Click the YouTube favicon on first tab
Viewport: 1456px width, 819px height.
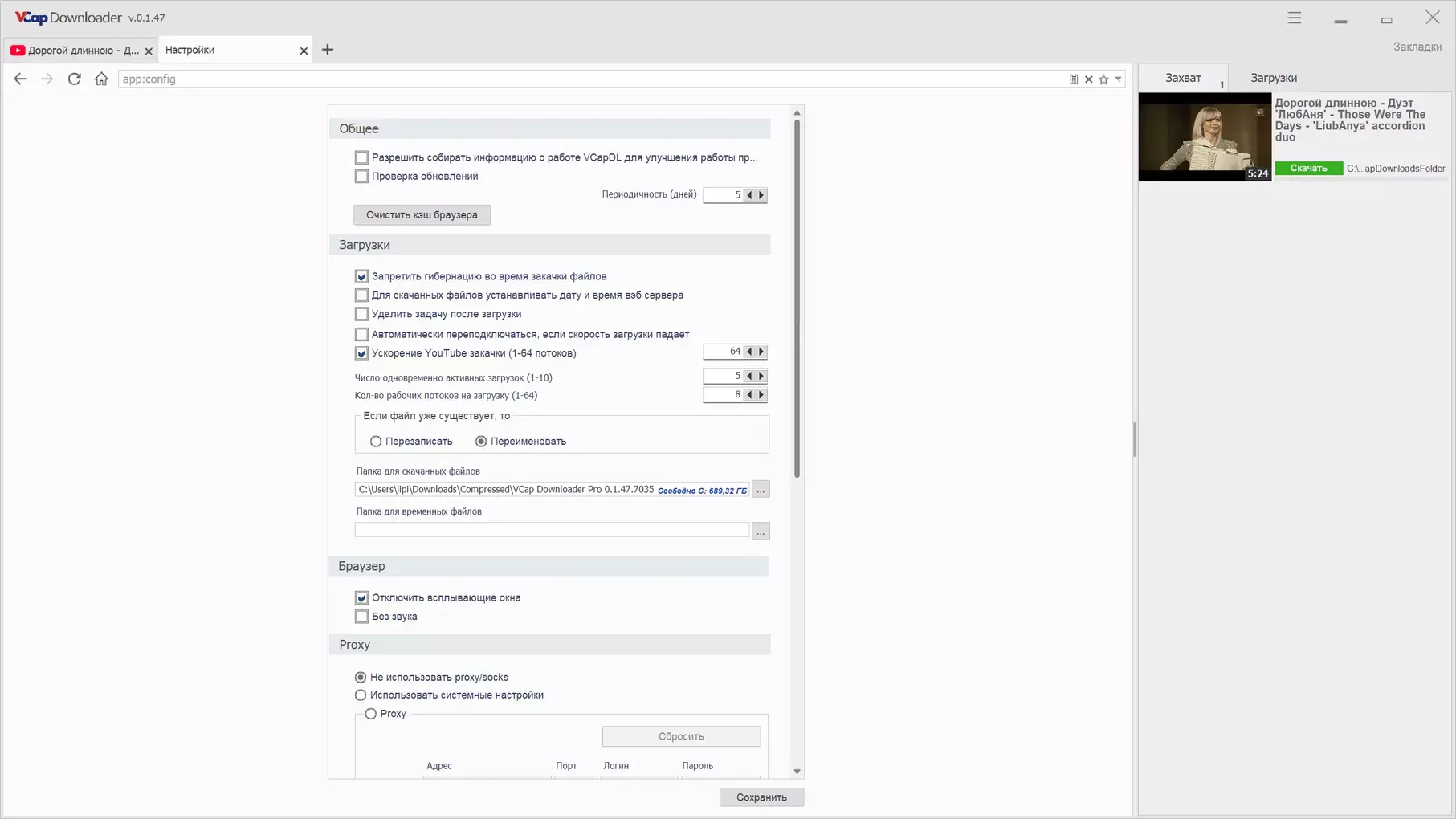18,50
